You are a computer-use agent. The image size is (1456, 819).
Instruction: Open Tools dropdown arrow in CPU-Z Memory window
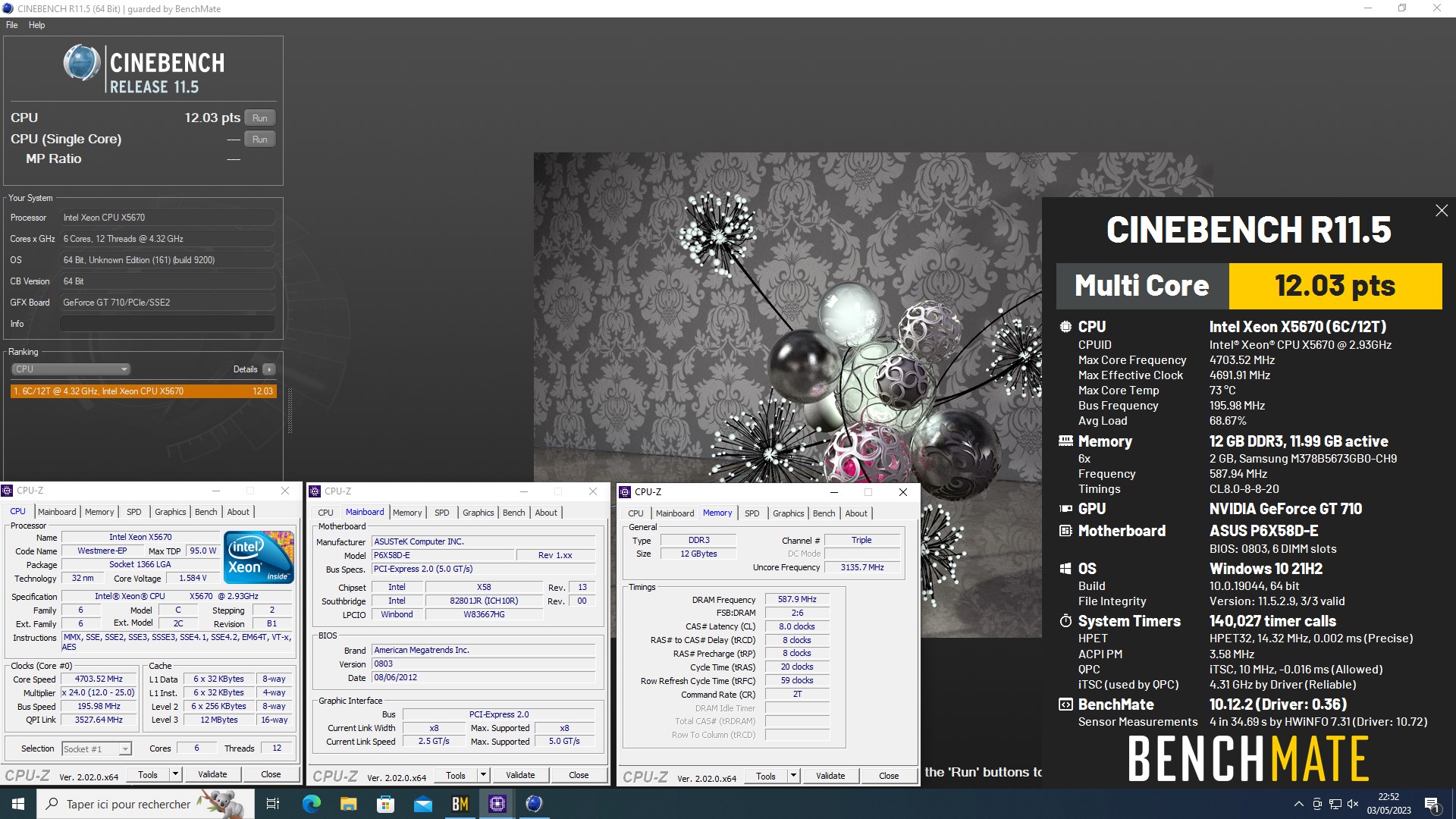point(793,776)
